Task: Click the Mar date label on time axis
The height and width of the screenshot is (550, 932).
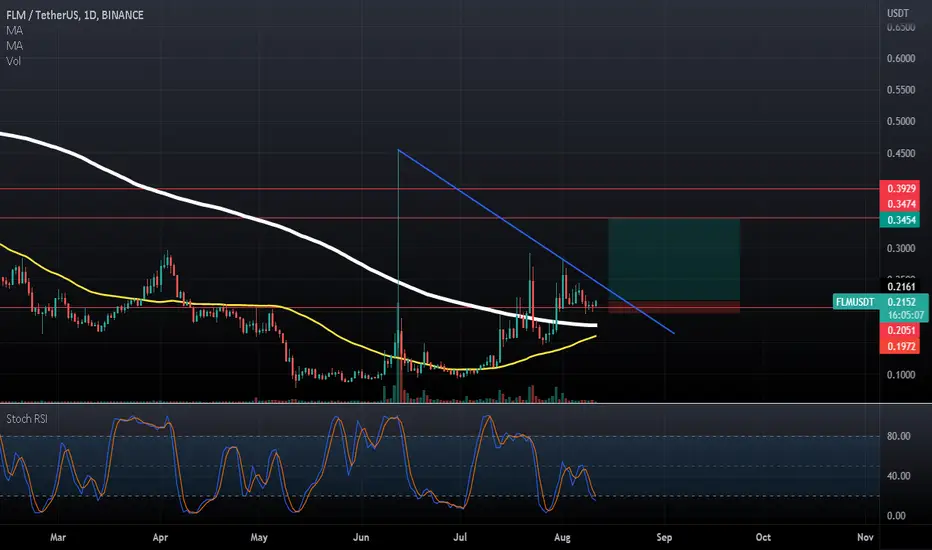Action: click(58, 538)
